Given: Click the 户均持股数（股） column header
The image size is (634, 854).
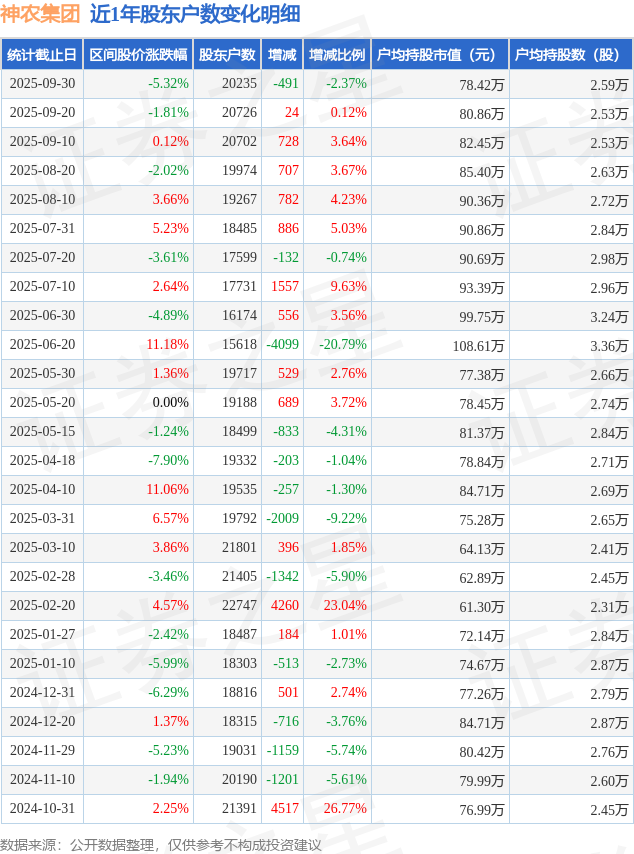Looking at the screenshot, I should point(571,55).
